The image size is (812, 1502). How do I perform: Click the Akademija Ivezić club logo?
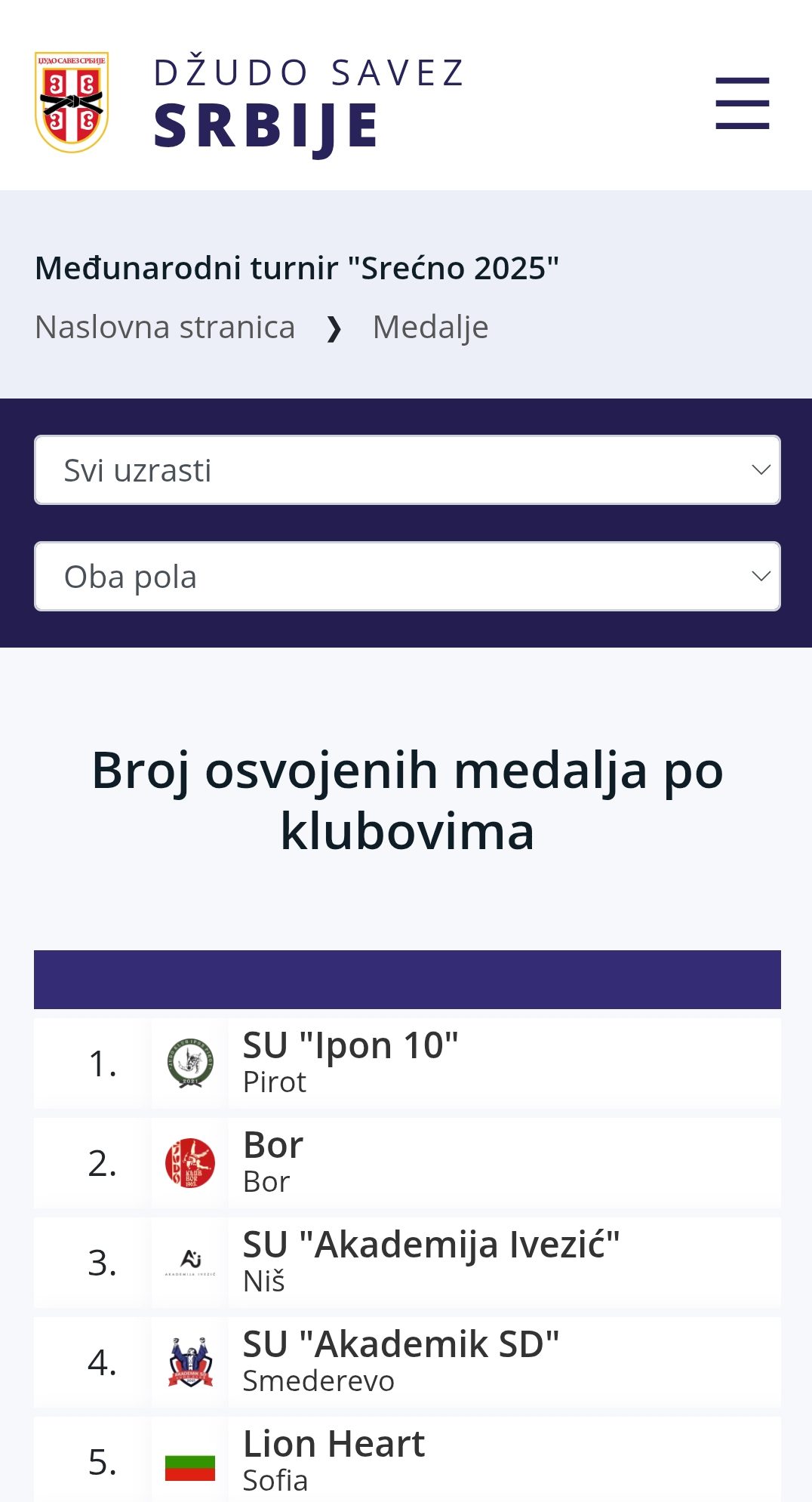click(x=190, y=1262)
